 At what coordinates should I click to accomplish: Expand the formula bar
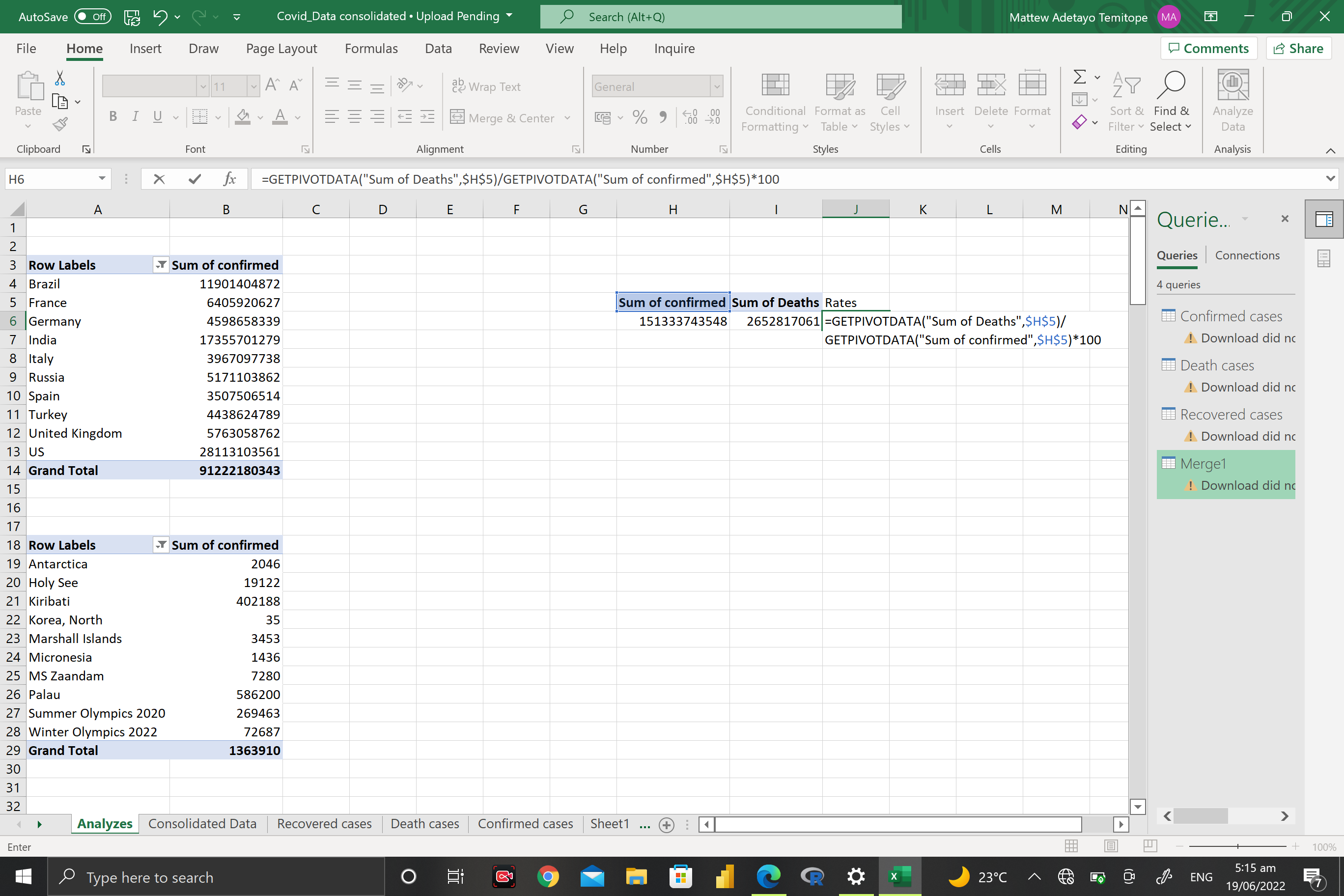point(1330,179)
